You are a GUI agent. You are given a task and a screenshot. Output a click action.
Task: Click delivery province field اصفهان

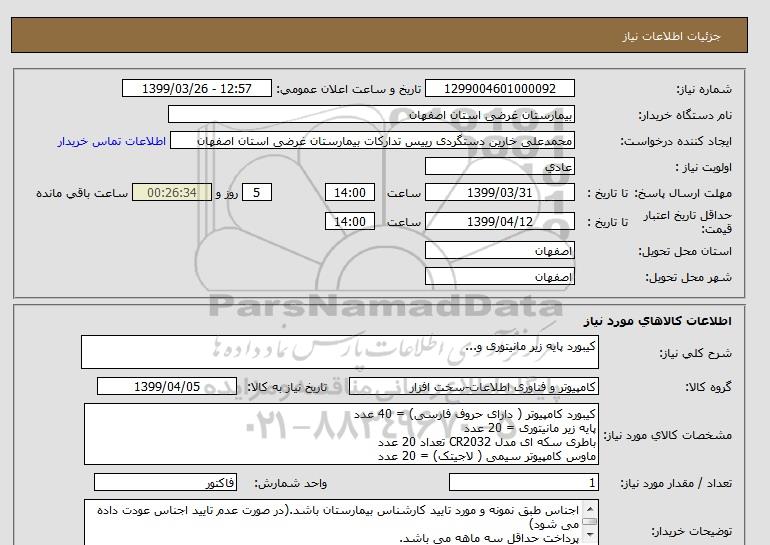[499, 250]
